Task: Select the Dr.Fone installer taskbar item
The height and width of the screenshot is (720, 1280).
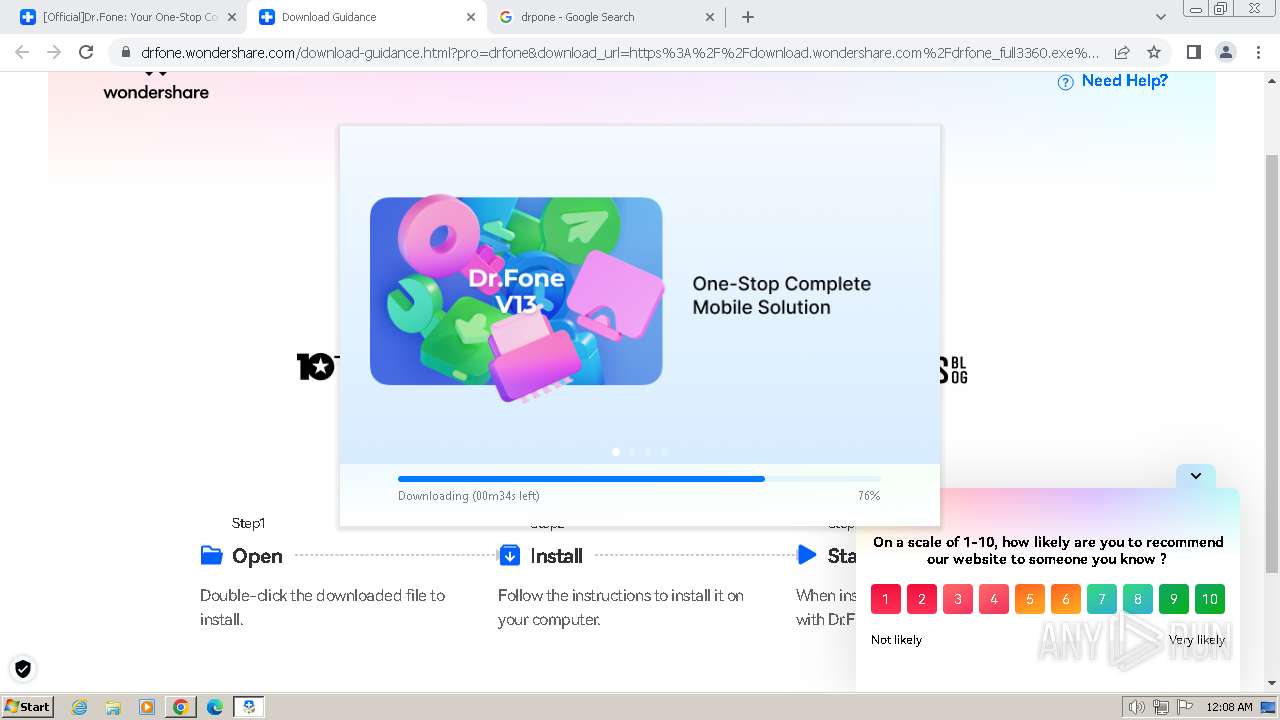Action: click(248, 707)
